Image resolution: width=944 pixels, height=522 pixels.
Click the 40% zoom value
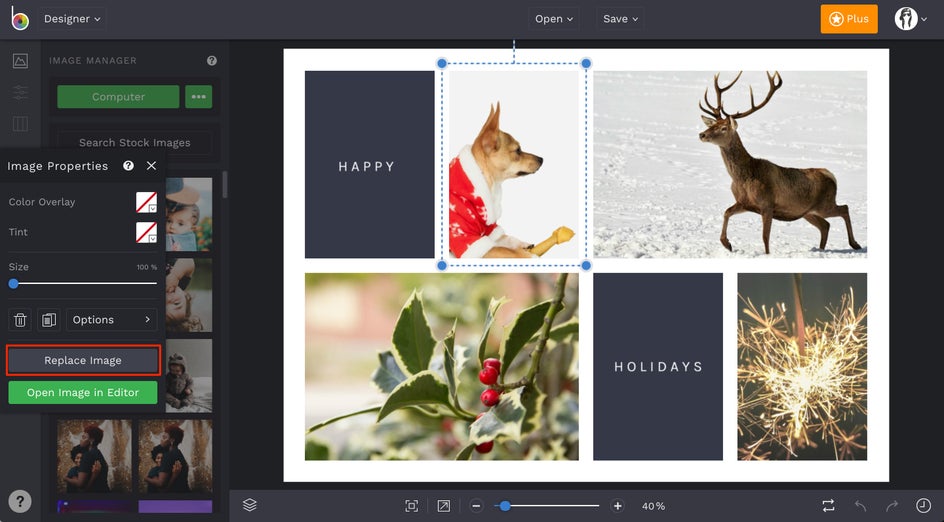tap(653, 506)
